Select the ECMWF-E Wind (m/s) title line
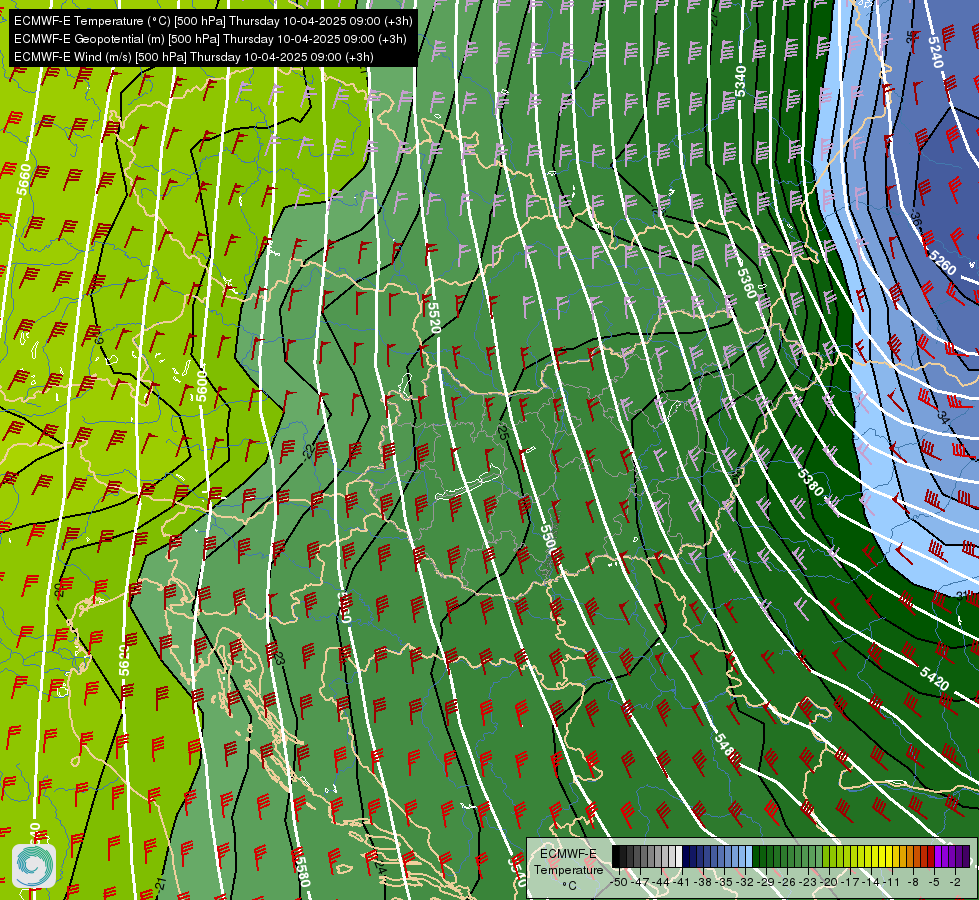The width and height of the screenshot is (979, 900). pos(194,57)
